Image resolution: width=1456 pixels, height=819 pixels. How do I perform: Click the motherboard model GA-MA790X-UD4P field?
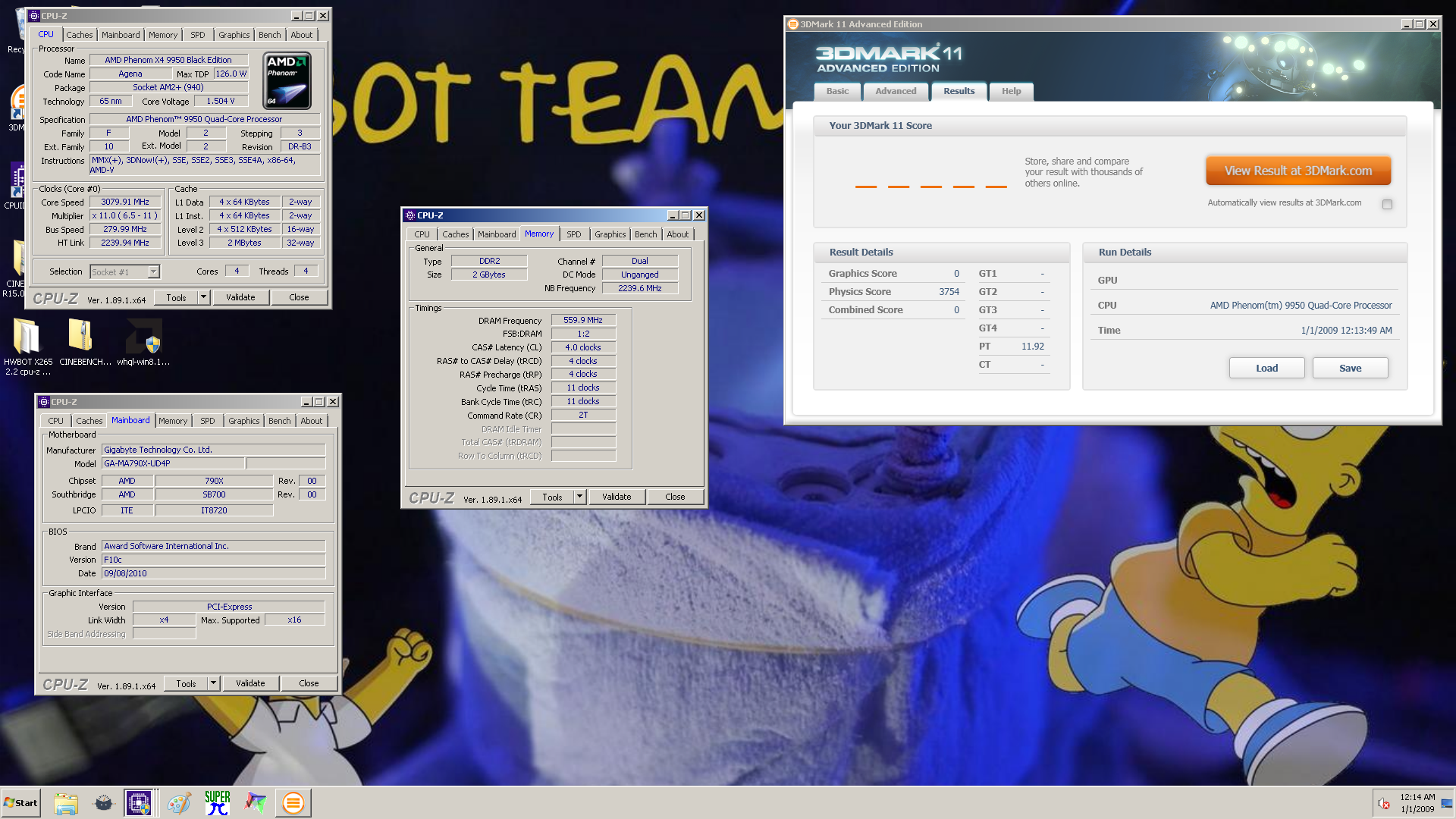coord(172,463)
